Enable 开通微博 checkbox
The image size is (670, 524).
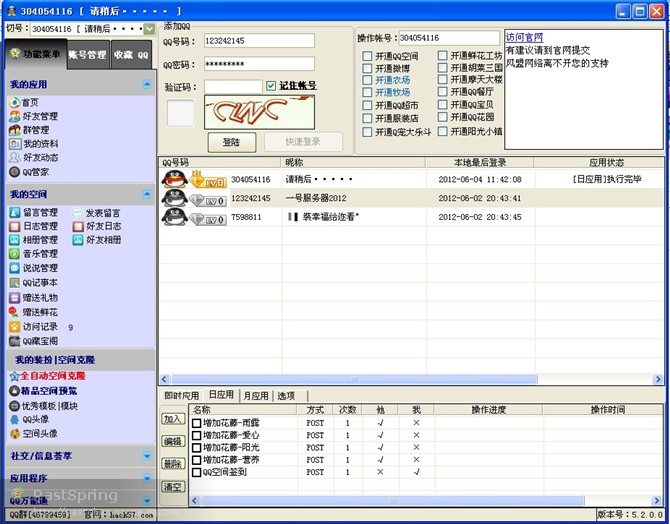click(x=367, y=68)
